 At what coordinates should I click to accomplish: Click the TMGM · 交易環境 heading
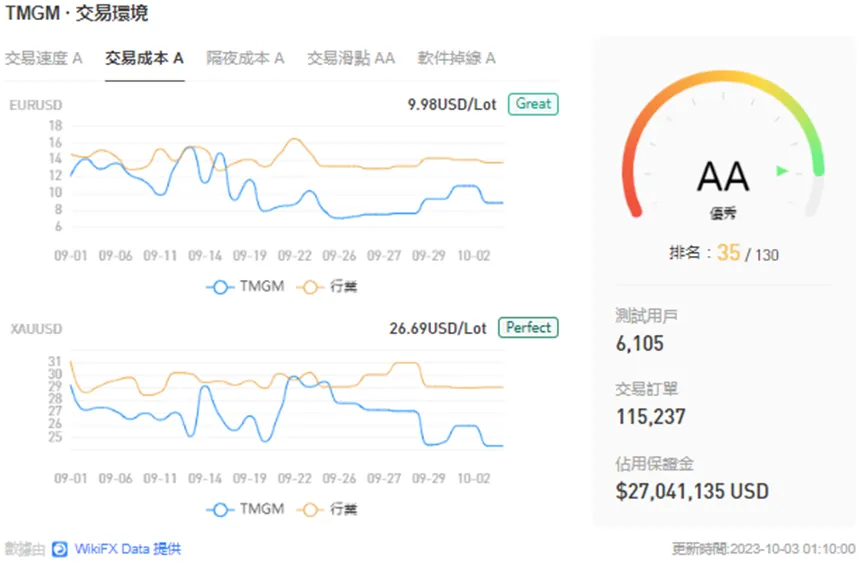[x=77, y=13]
